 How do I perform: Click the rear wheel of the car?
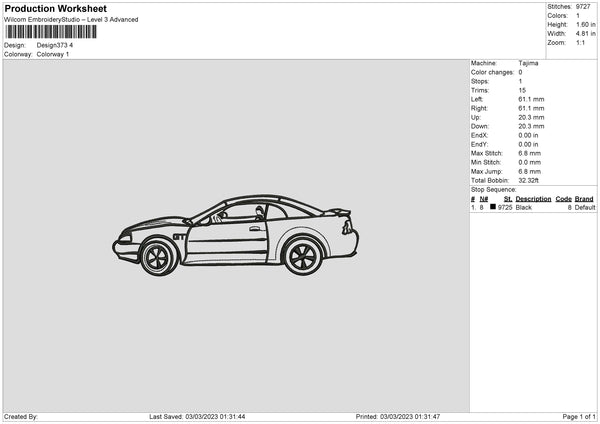tap(301, 256)
